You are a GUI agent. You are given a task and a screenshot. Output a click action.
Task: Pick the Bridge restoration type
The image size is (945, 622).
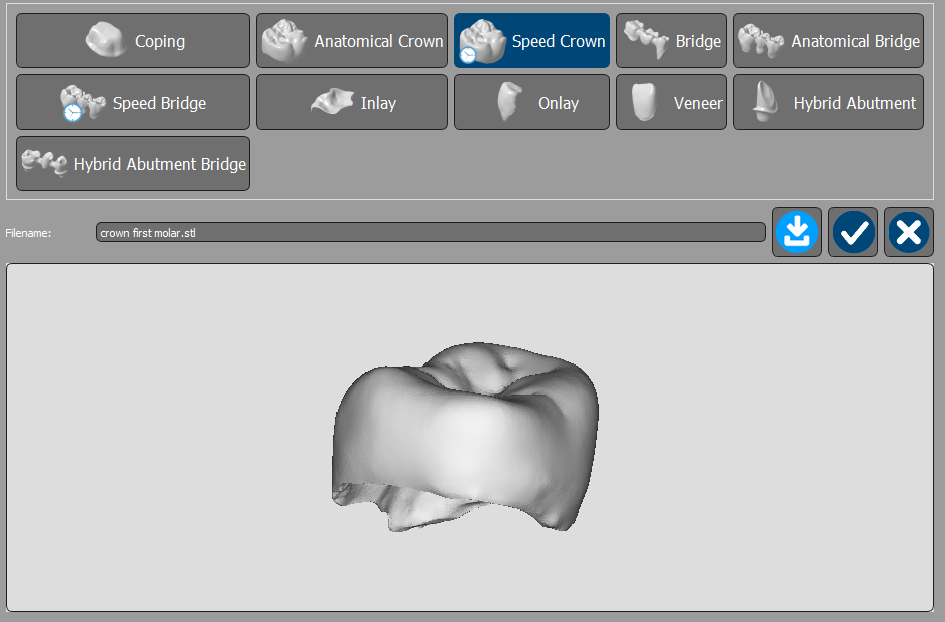coord(671,41)
